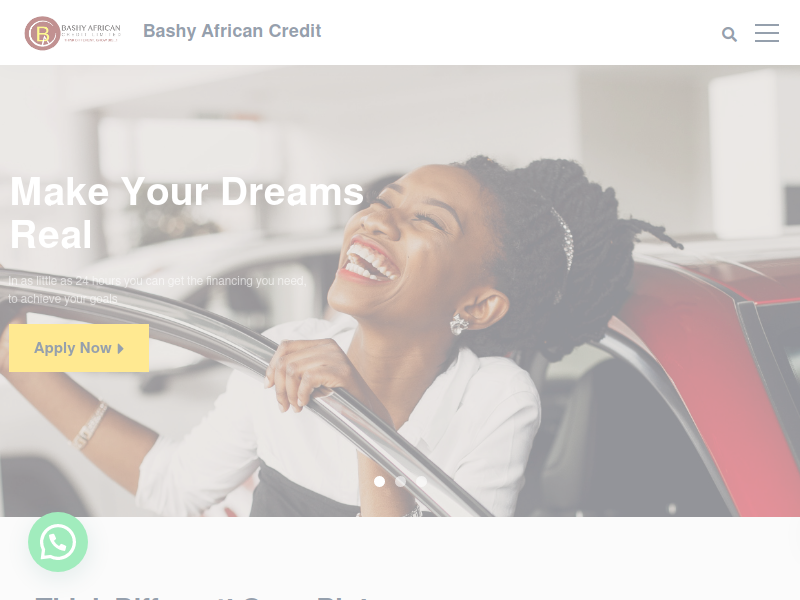Start a WhatsApp chat via green bubble
Viewport: 800px width, 600px height.
[x=58, y=541]
